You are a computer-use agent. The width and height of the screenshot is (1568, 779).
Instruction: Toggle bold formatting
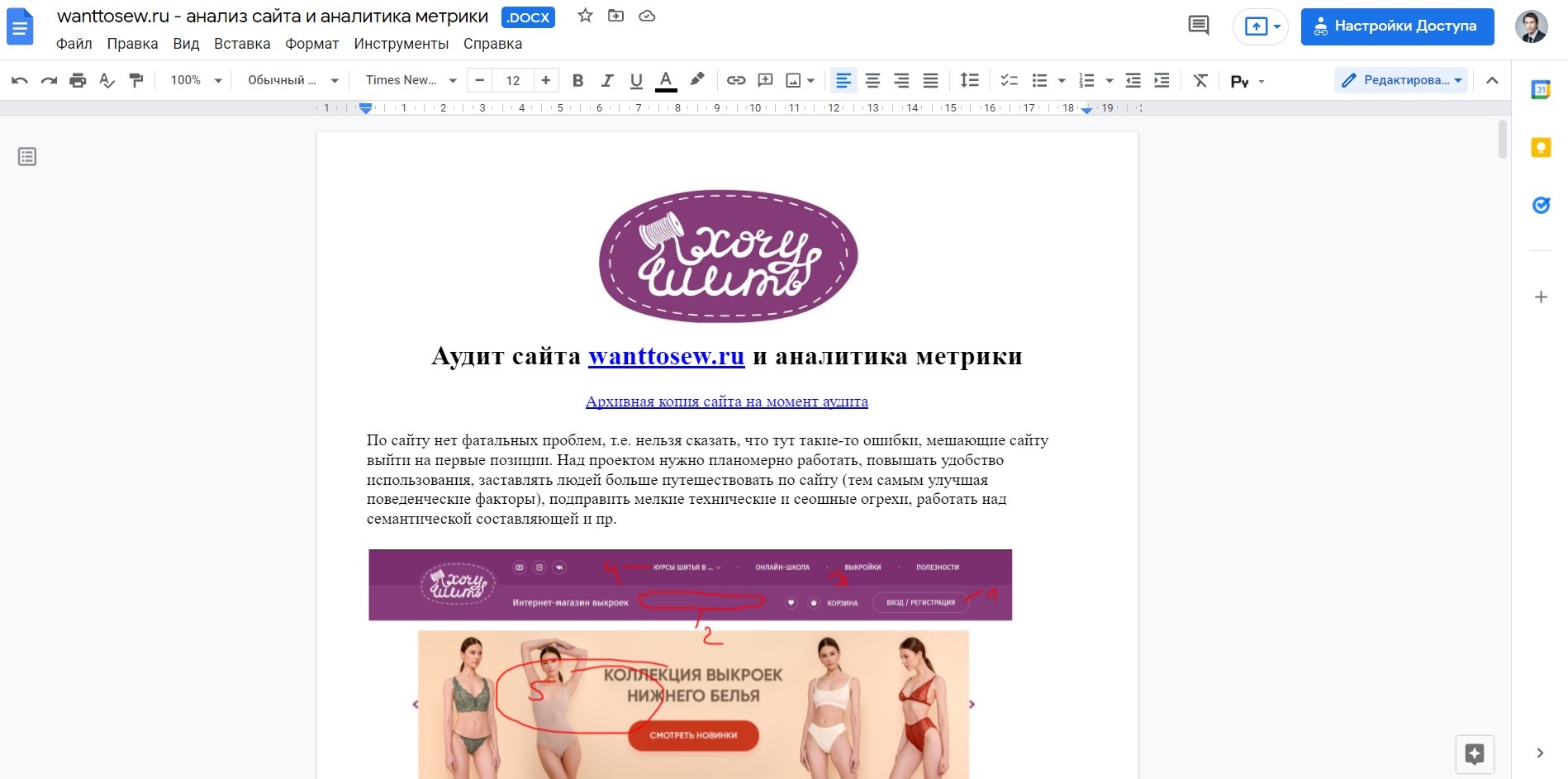pyautogui.click(x=577, y=80)
